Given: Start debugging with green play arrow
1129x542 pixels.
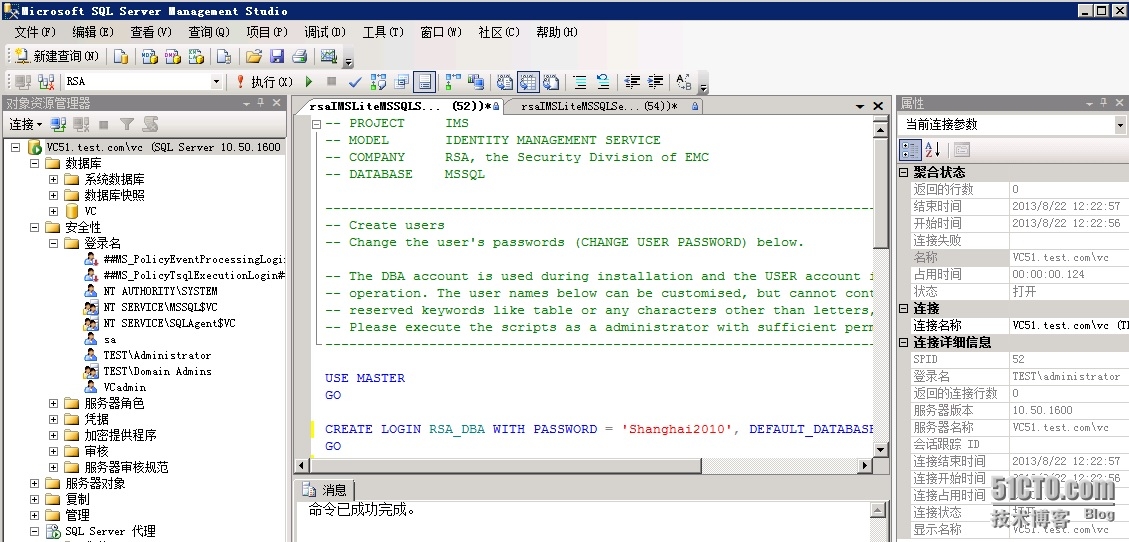Looking at the screenshot, I should click(309, 82).
